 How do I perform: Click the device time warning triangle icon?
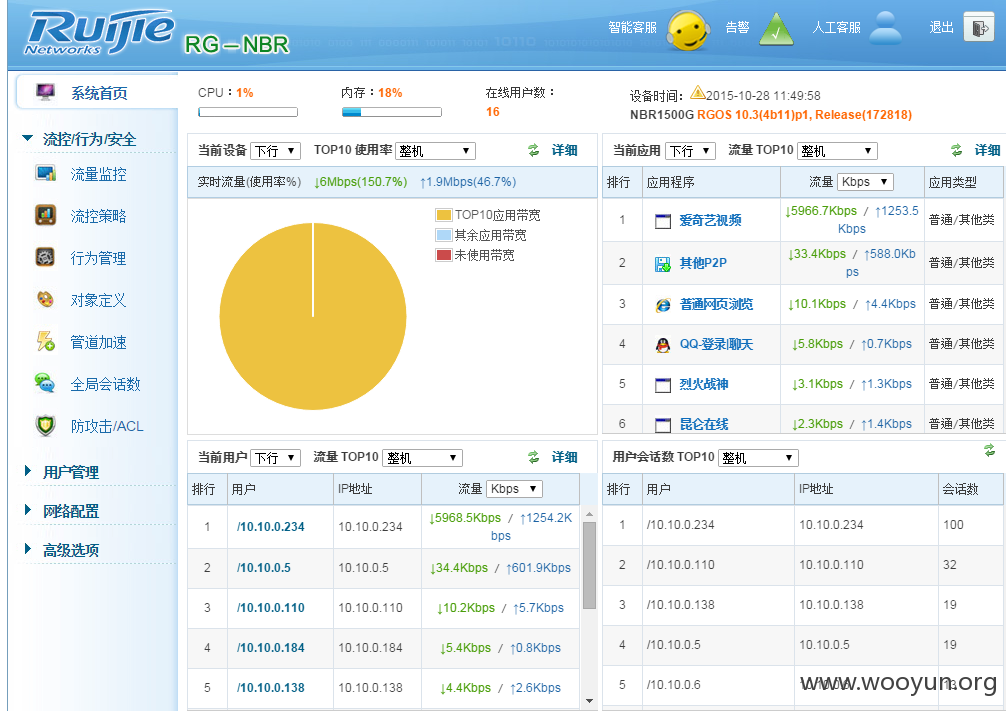point(697,93)
